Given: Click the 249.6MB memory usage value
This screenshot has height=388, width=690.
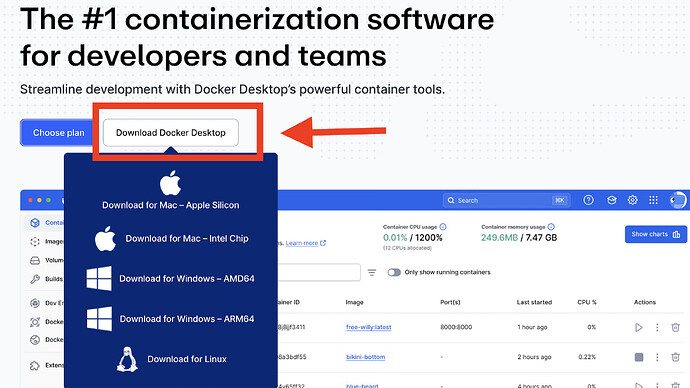Looking at the screenshot, I should [x=499, y=238].
